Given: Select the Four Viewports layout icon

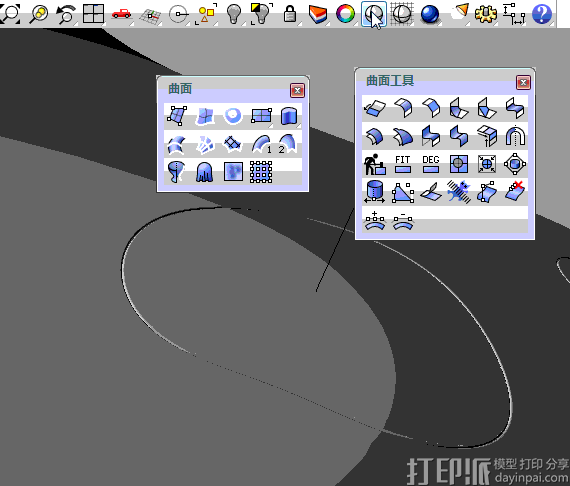Looking at the screenshot, I should 93,14.
